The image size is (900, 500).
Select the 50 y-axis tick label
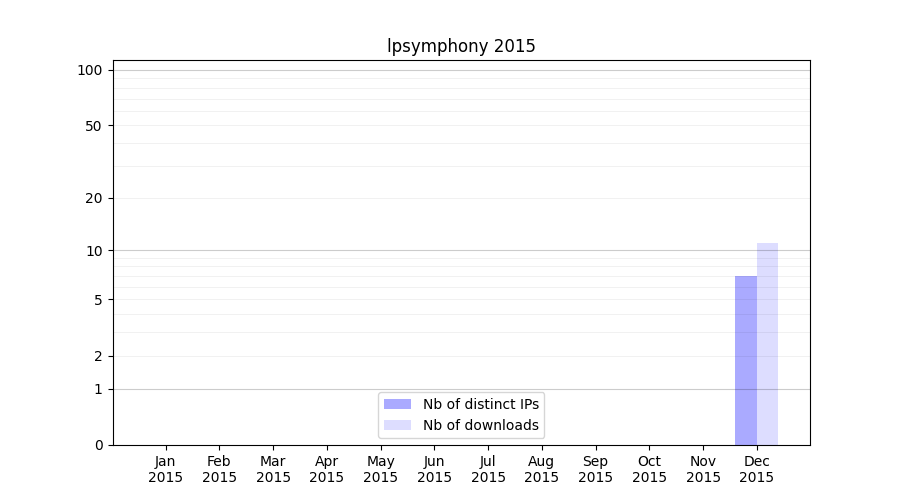pyautogui.click(x=94, y=126)
